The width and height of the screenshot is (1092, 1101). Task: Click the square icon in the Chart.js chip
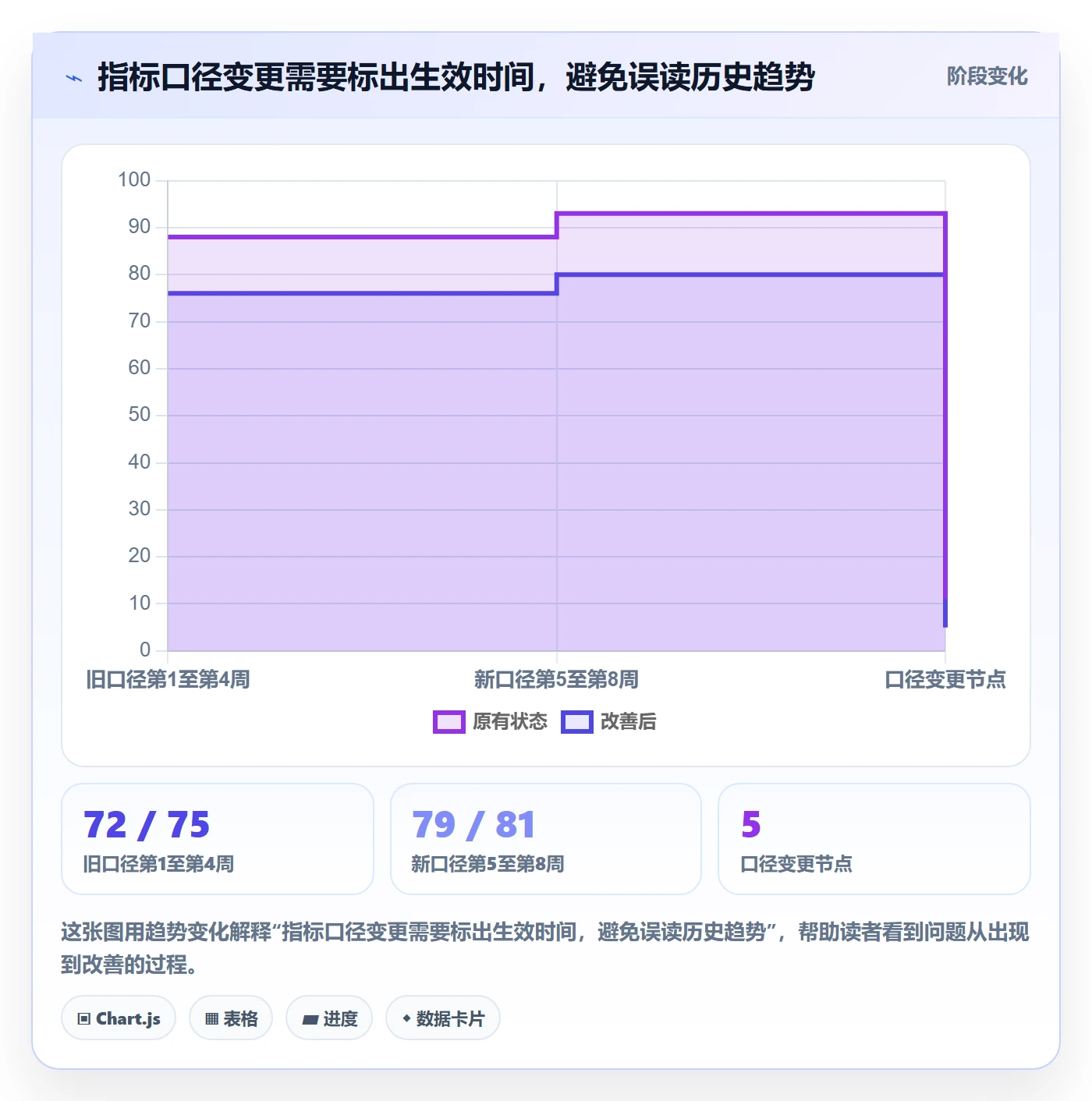coord(84,1018)
